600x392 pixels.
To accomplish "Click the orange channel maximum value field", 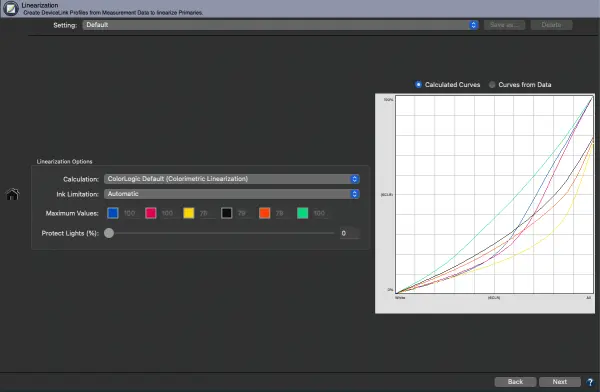I will coord(282,213).
